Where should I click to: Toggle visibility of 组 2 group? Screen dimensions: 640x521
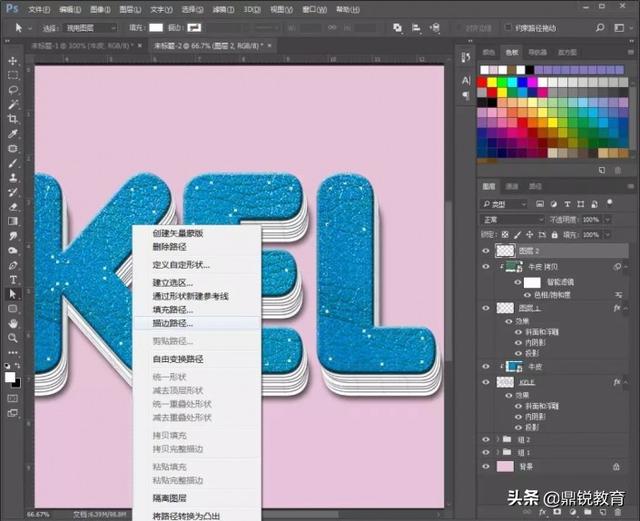pos(486,439)
